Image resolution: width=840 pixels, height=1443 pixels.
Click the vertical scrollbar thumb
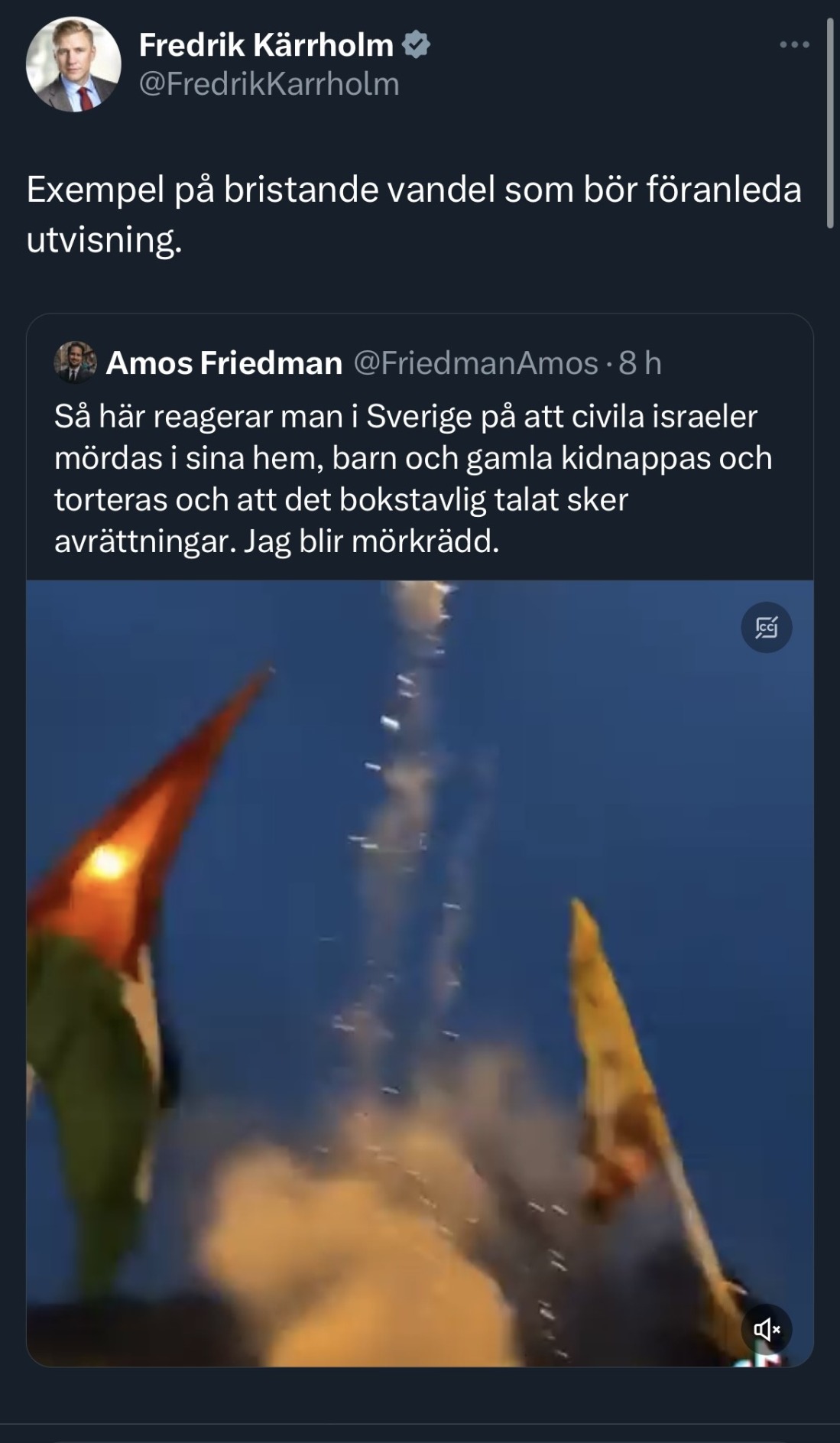[x=830, y=122]
